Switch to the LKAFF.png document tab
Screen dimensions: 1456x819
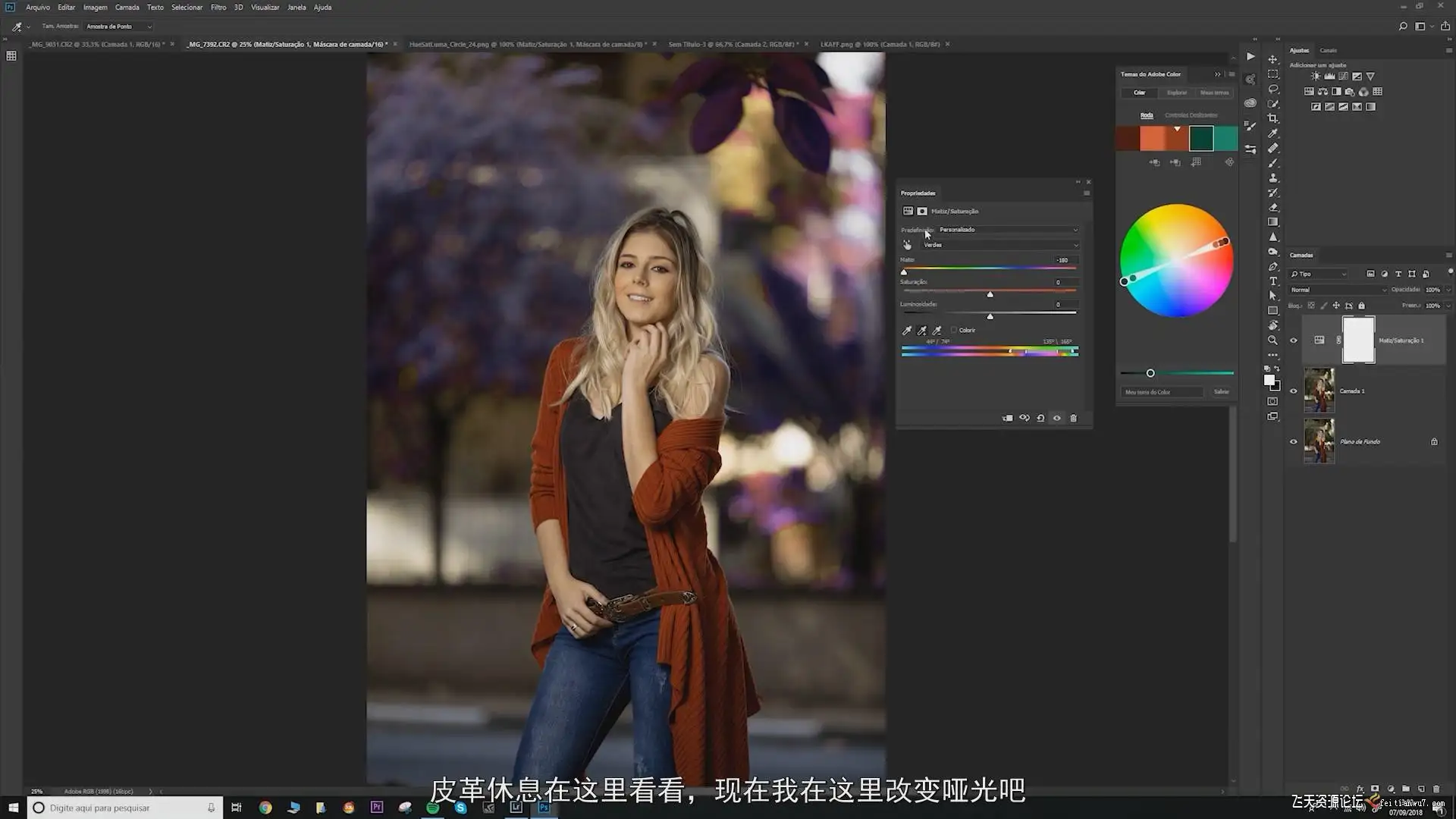click(880, 44)
